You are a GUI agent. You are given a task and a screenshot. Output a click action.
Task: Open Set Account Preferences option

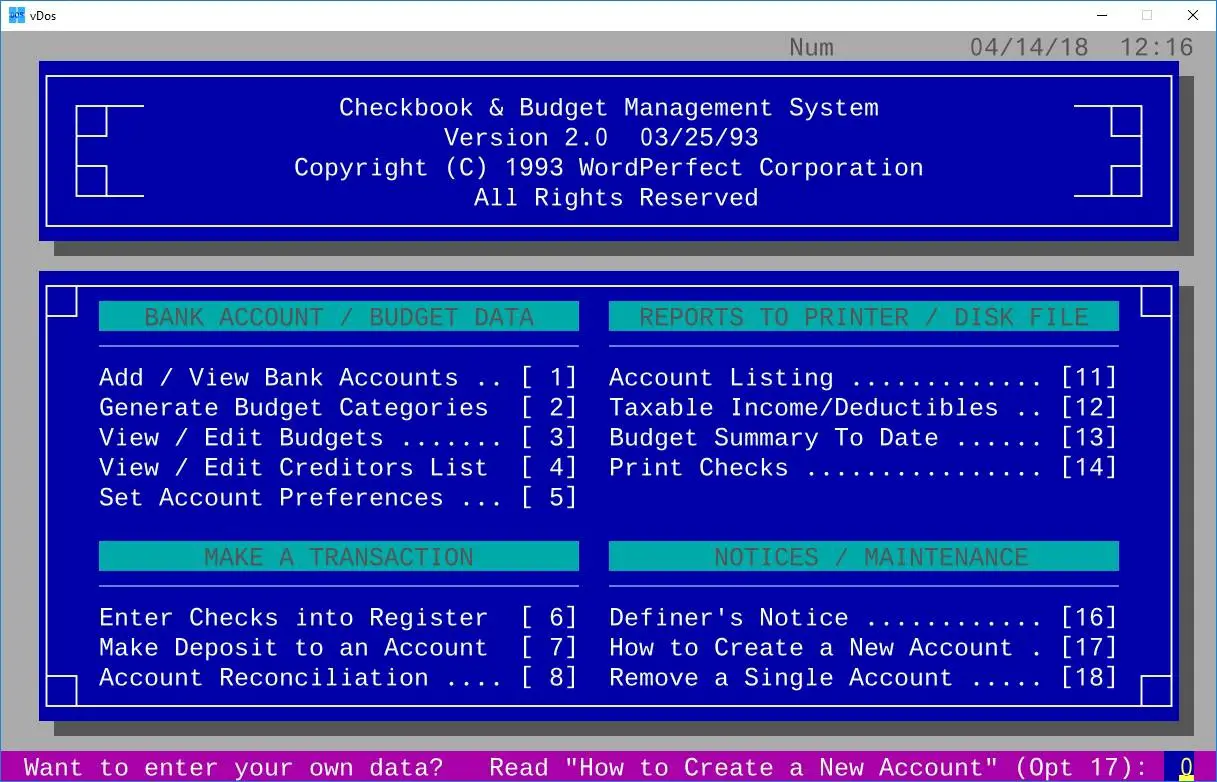(x=338, y=498)
